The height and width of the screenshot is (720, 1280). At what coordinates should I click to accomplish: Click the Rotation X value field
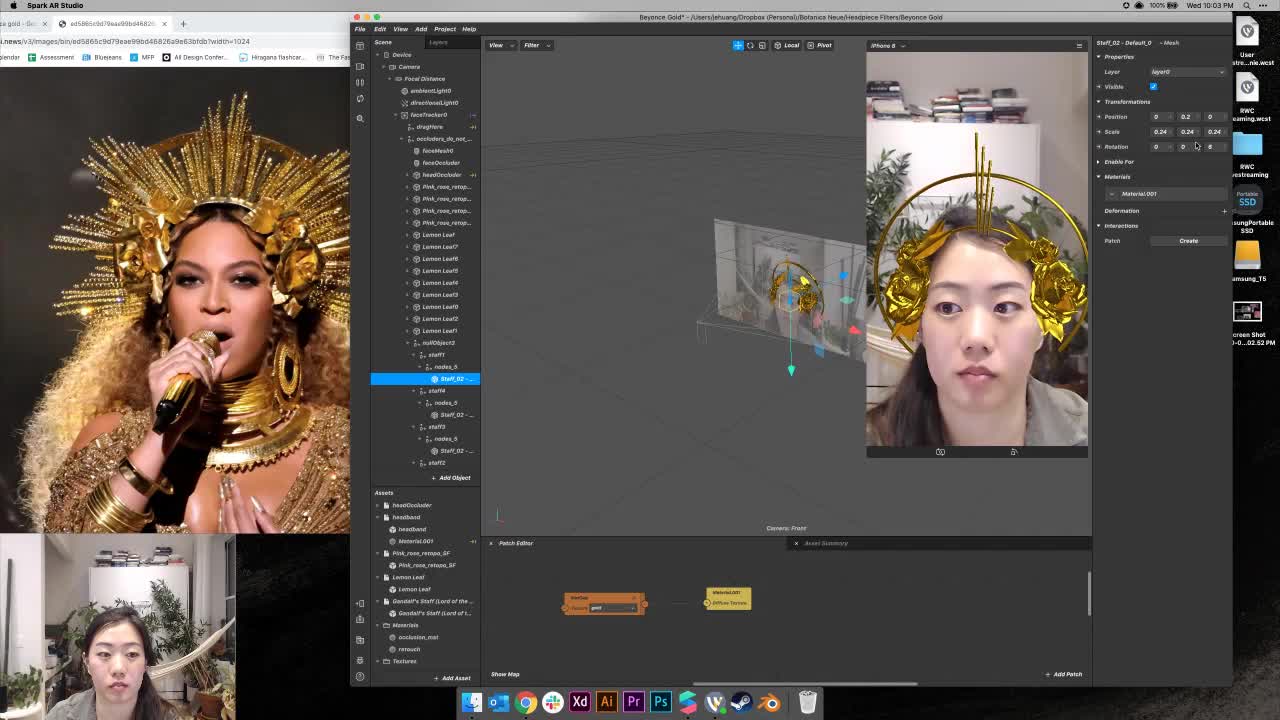(1160, 147)
